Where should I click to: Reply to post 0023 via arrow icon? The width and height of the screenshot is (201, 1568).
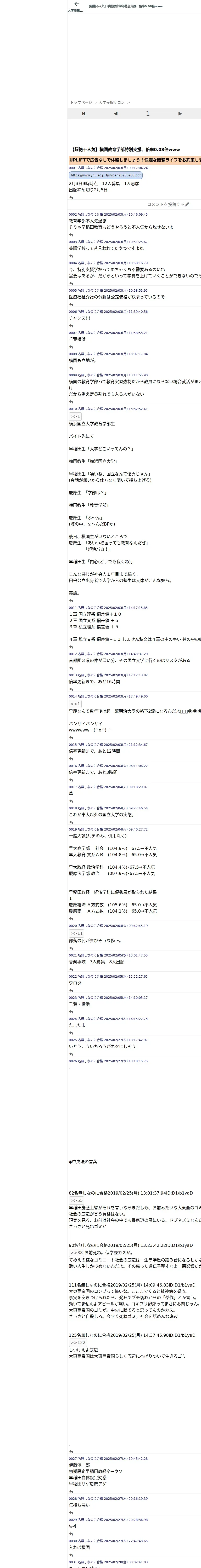click(x=71, y=1012)
